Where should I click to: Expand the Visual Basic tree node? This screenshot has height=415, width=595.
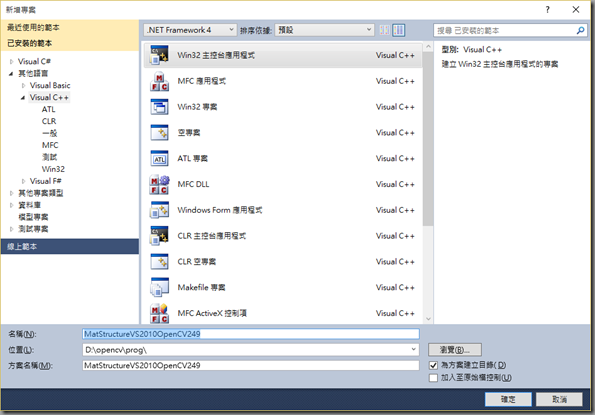24,86
